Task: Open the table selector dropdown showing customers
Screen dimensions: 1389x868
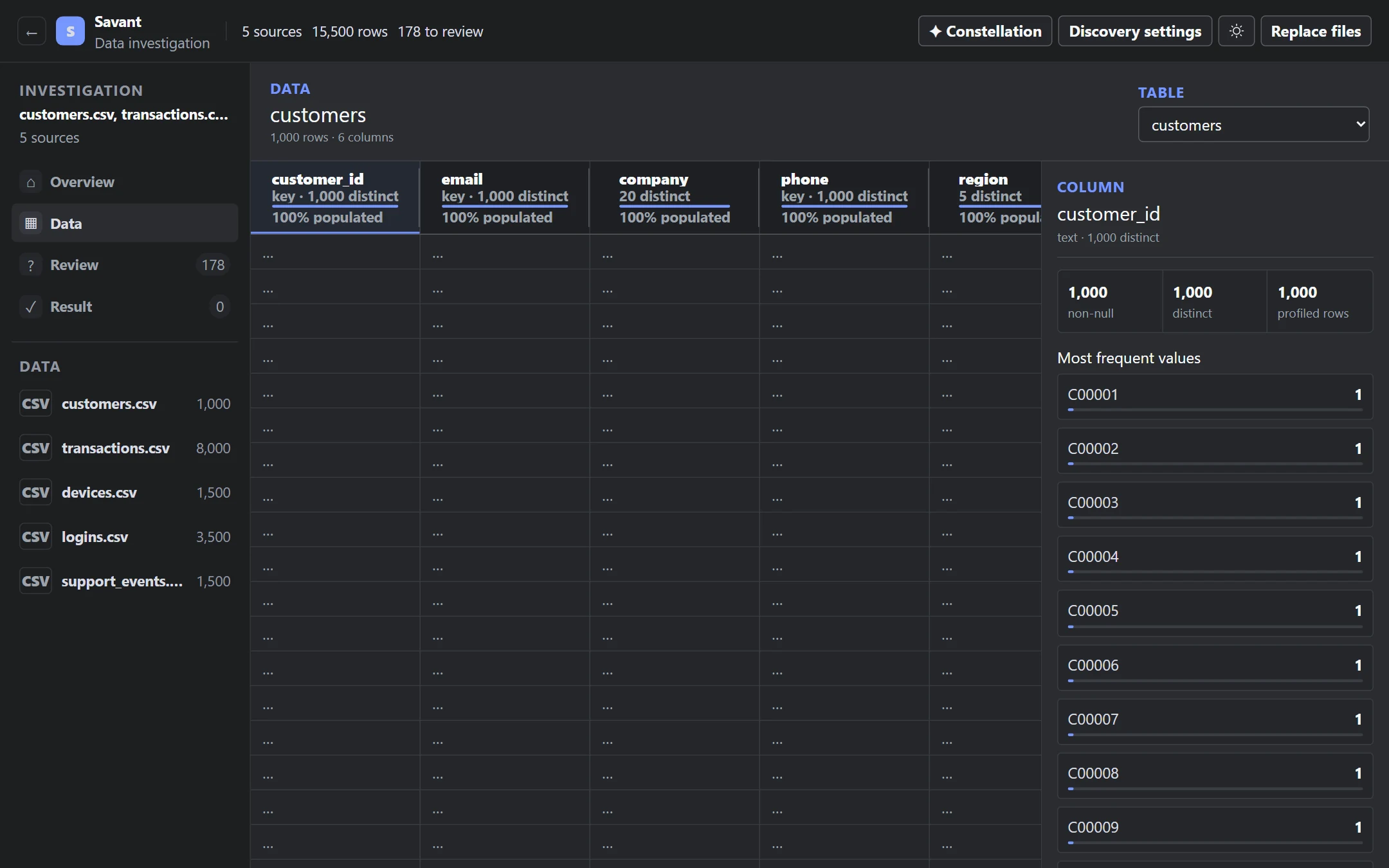Action: pos(1253,125)
